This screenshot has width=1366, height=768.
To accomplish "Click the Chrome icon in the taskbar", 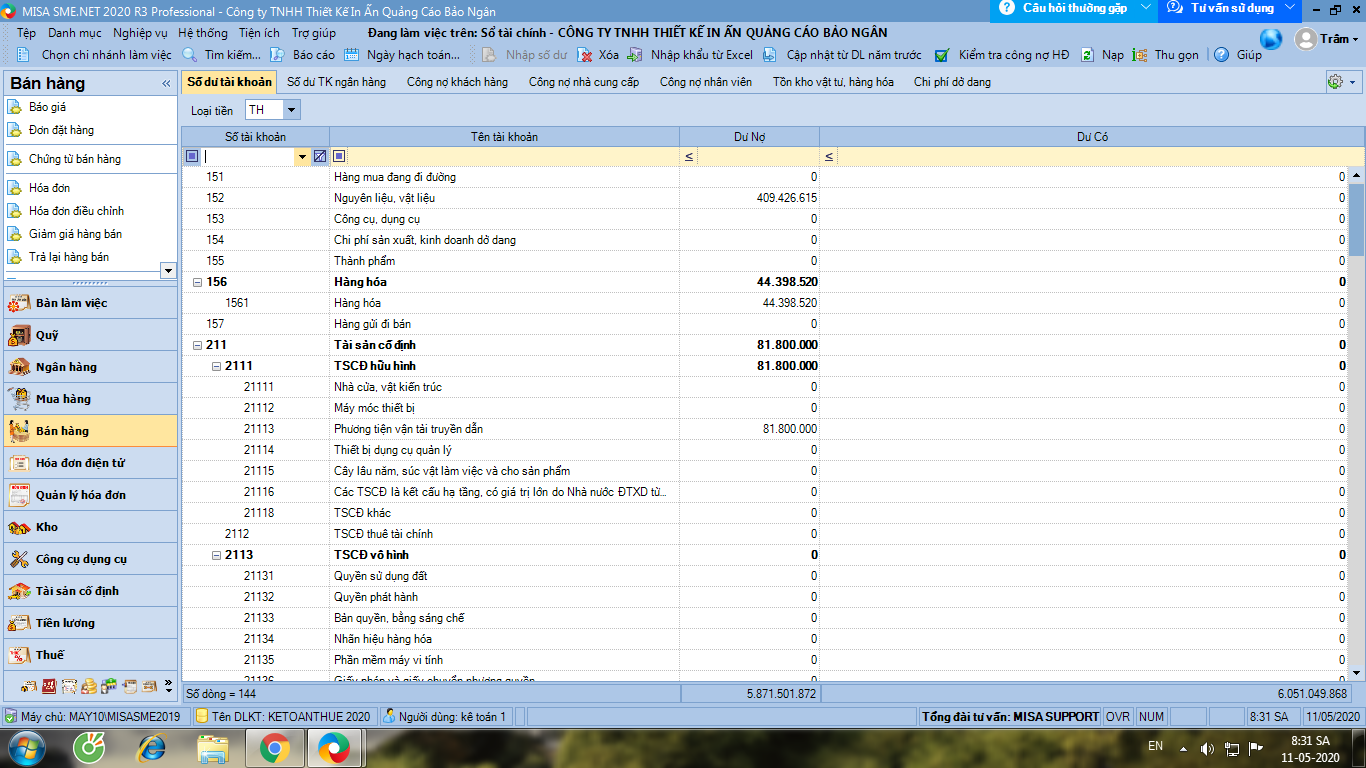I will click(x=275, y=747).
